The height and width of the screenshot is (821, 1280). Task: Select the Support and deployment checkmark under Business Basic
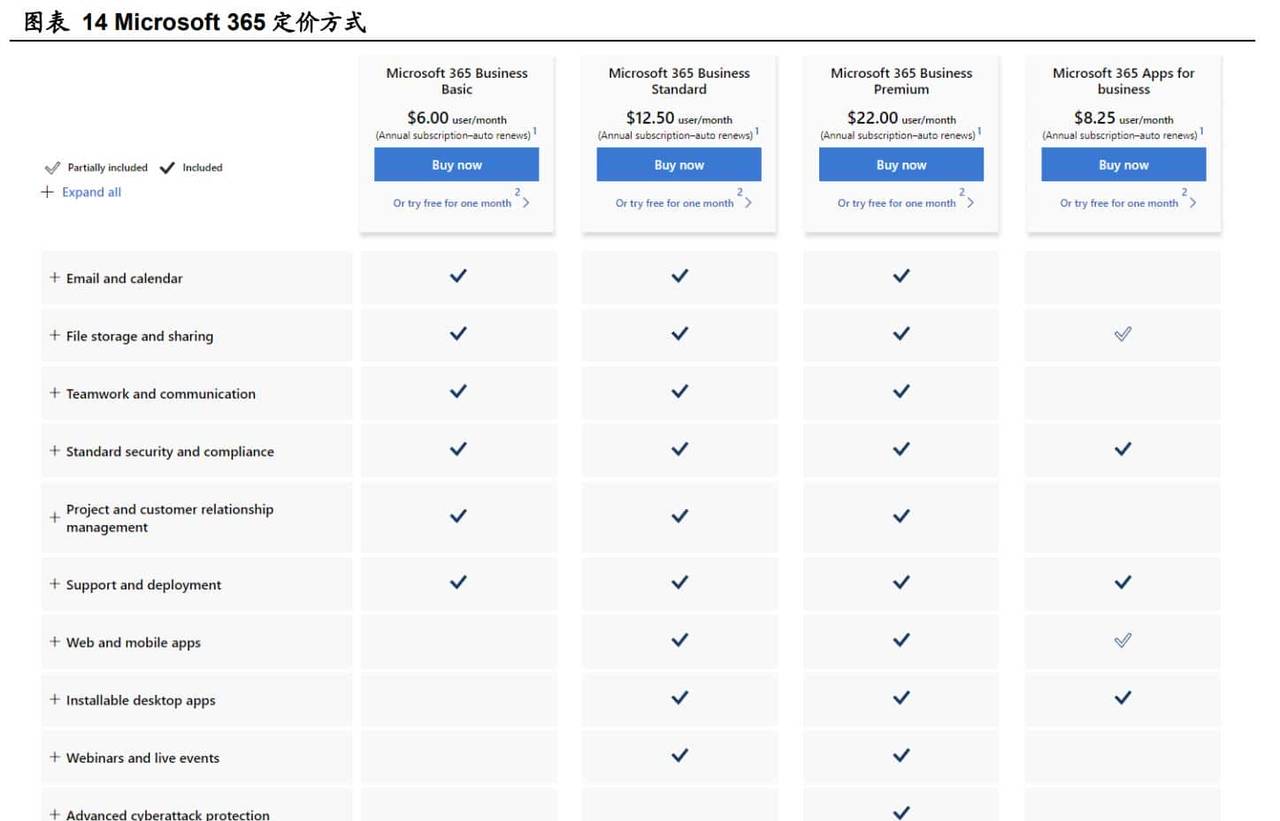point(457,581)
